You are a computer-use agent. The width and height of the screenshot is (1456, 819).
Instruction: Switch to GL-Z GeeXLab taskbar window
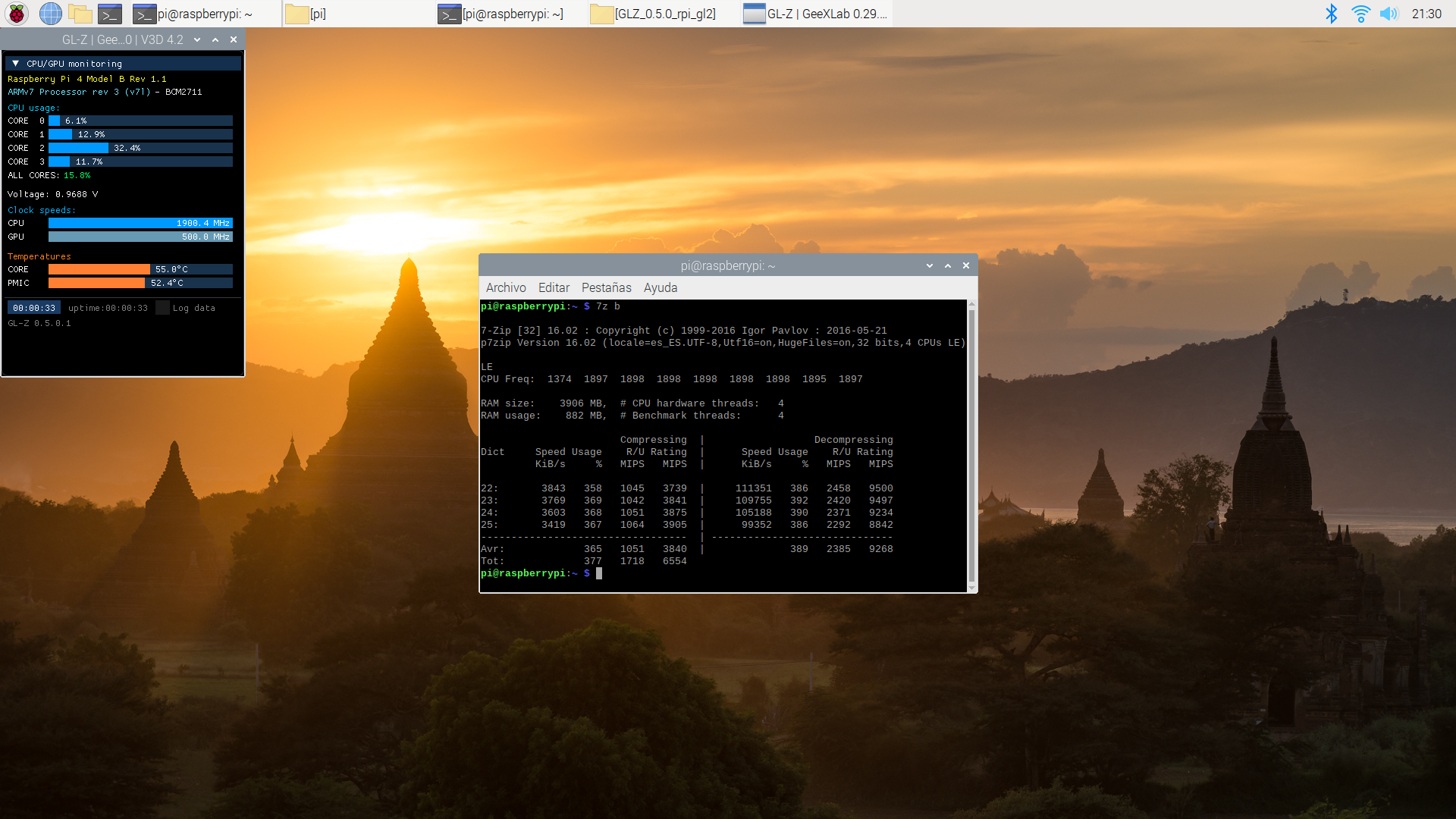point(815,13)
